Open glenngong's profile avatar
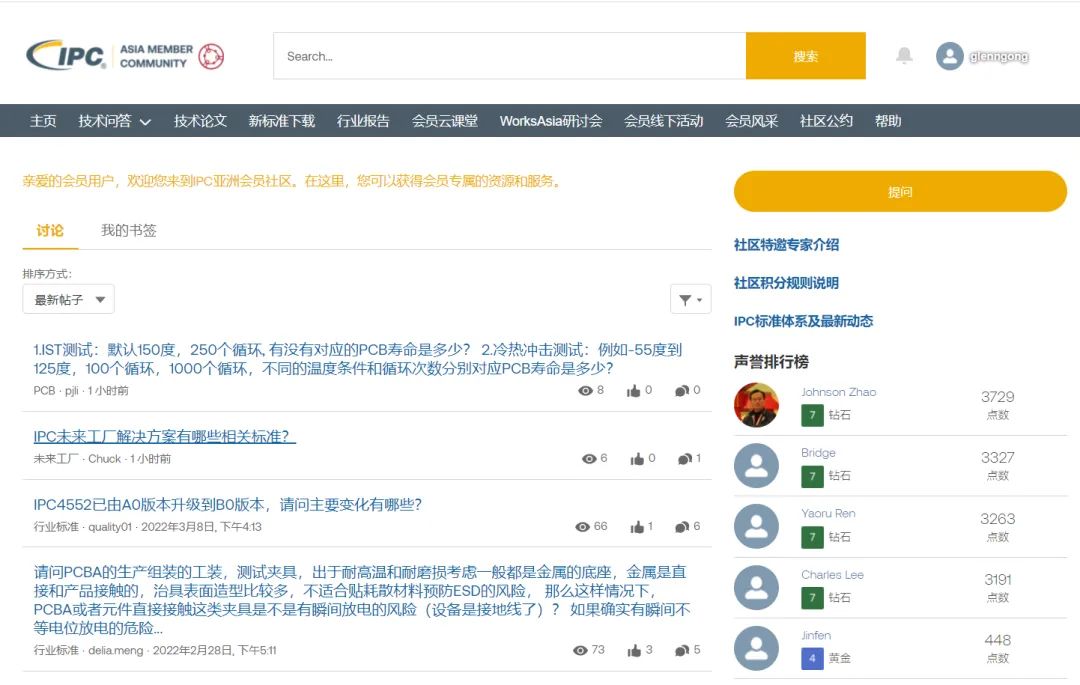Screen dimensions: 1080x685 [x=949, y=56]
